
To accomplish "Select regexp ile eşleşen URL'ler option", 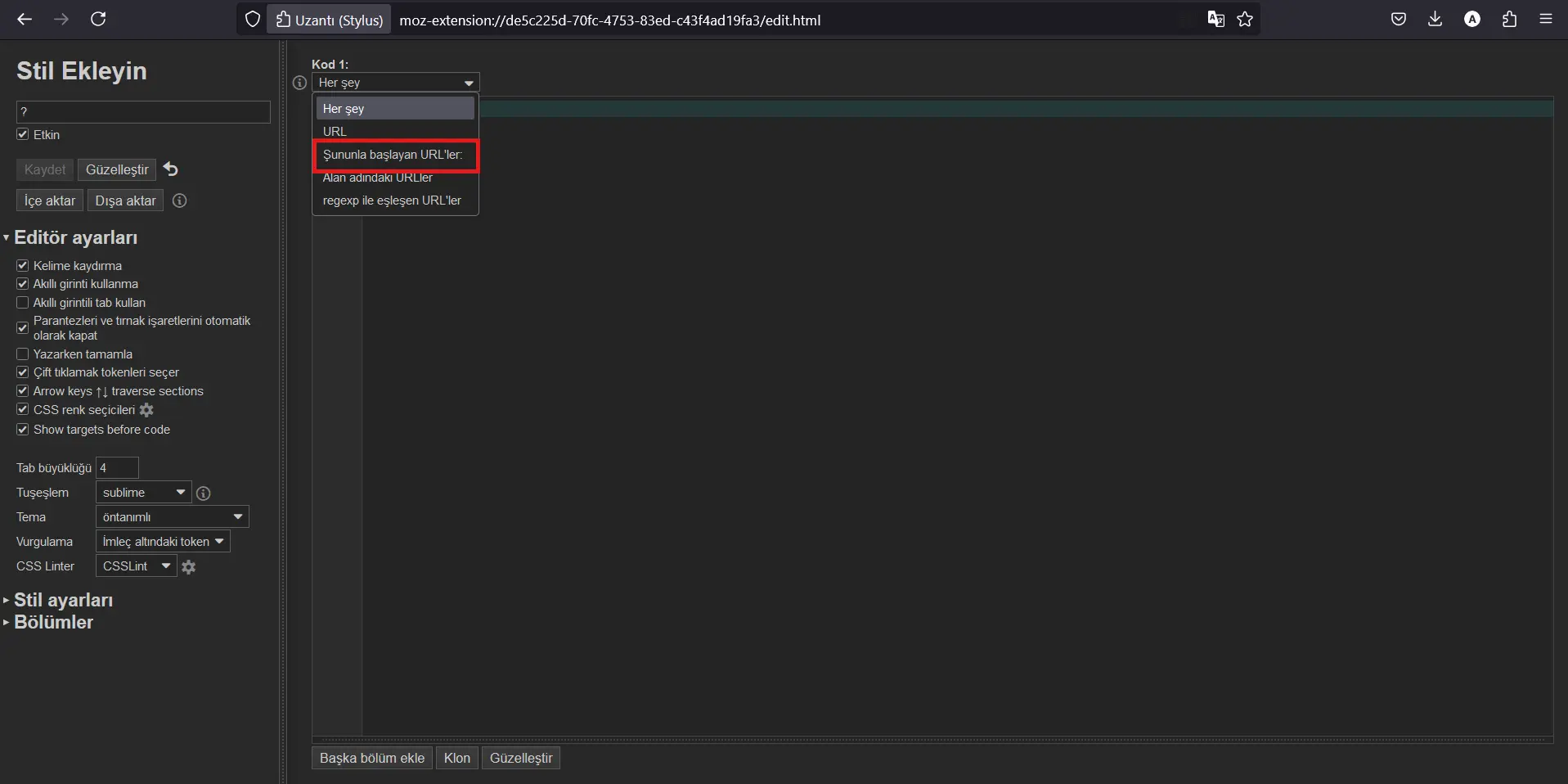I will (395, 201).
